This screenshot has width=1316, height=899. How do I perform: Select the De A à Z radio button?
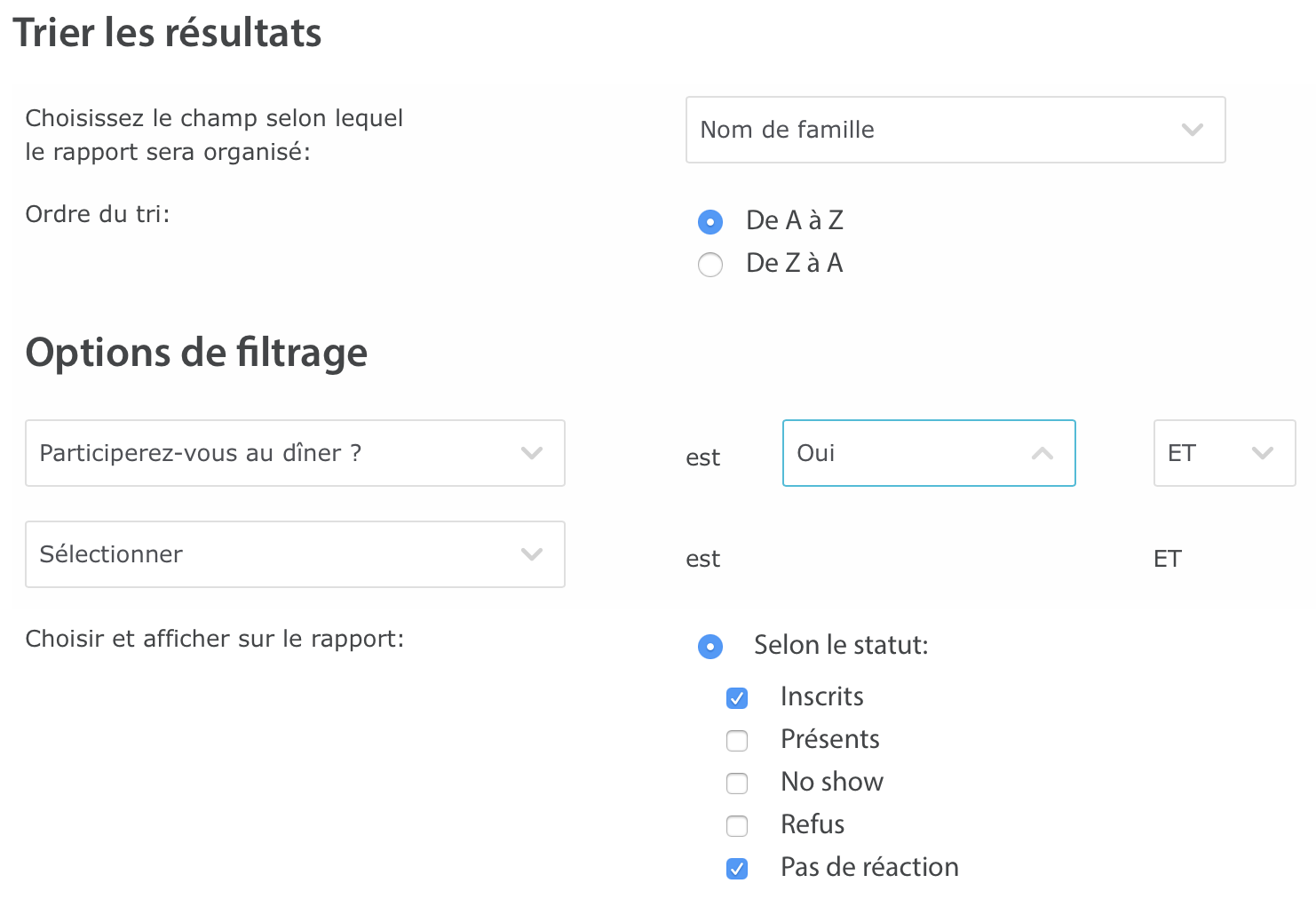[710, 221]
